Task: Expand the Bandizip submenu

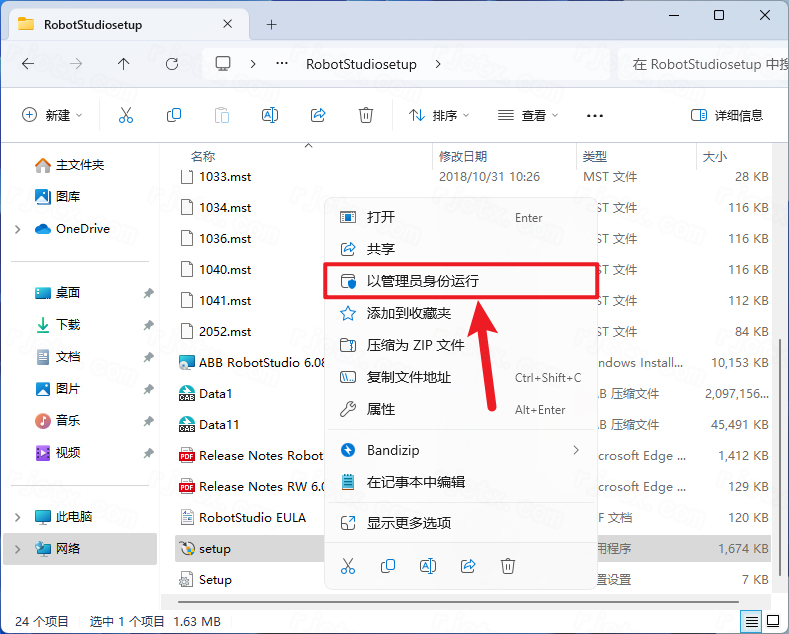Action: (x=576, y=450)
